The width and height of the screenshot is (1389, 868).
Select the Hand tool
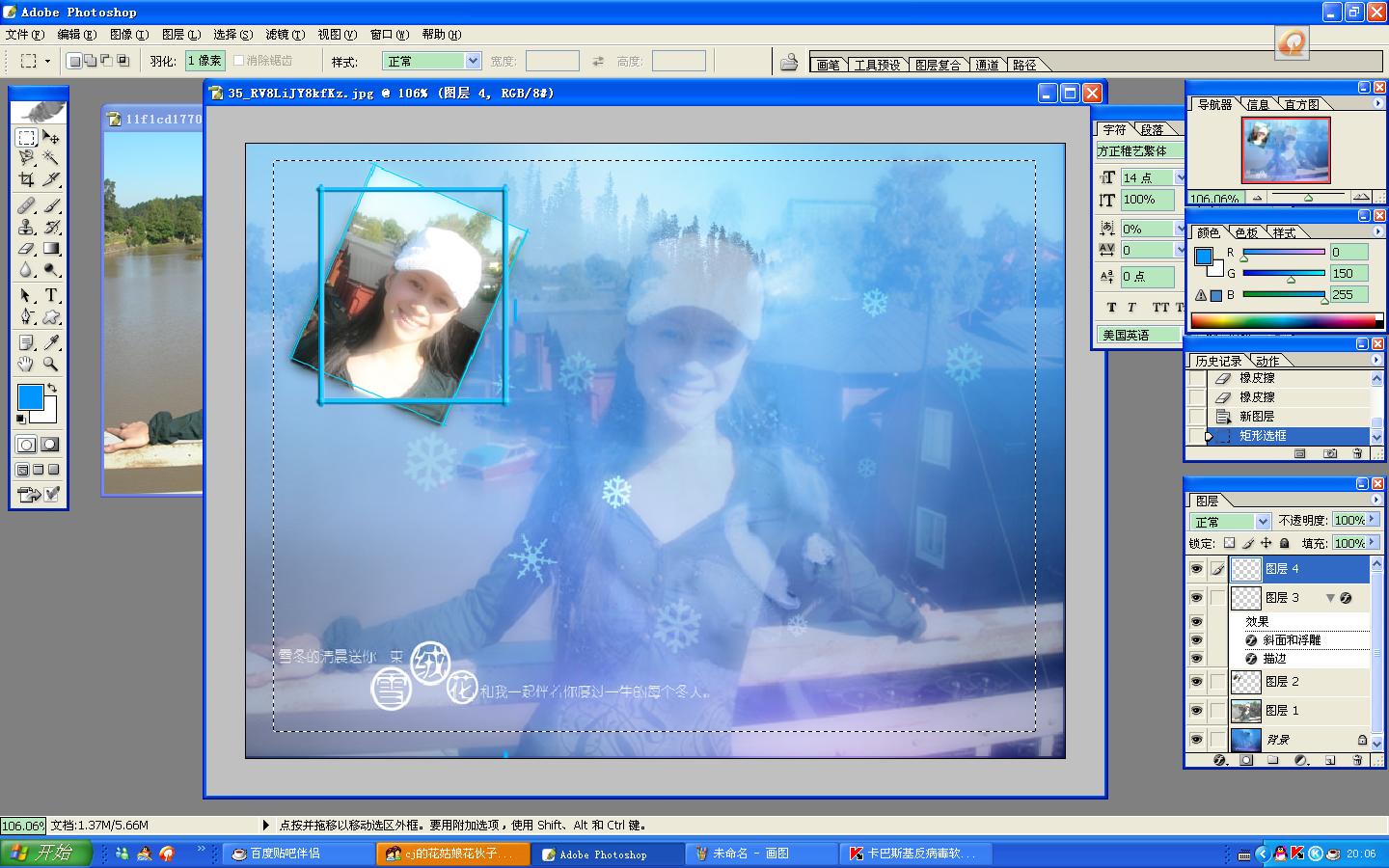pos(27,364)
